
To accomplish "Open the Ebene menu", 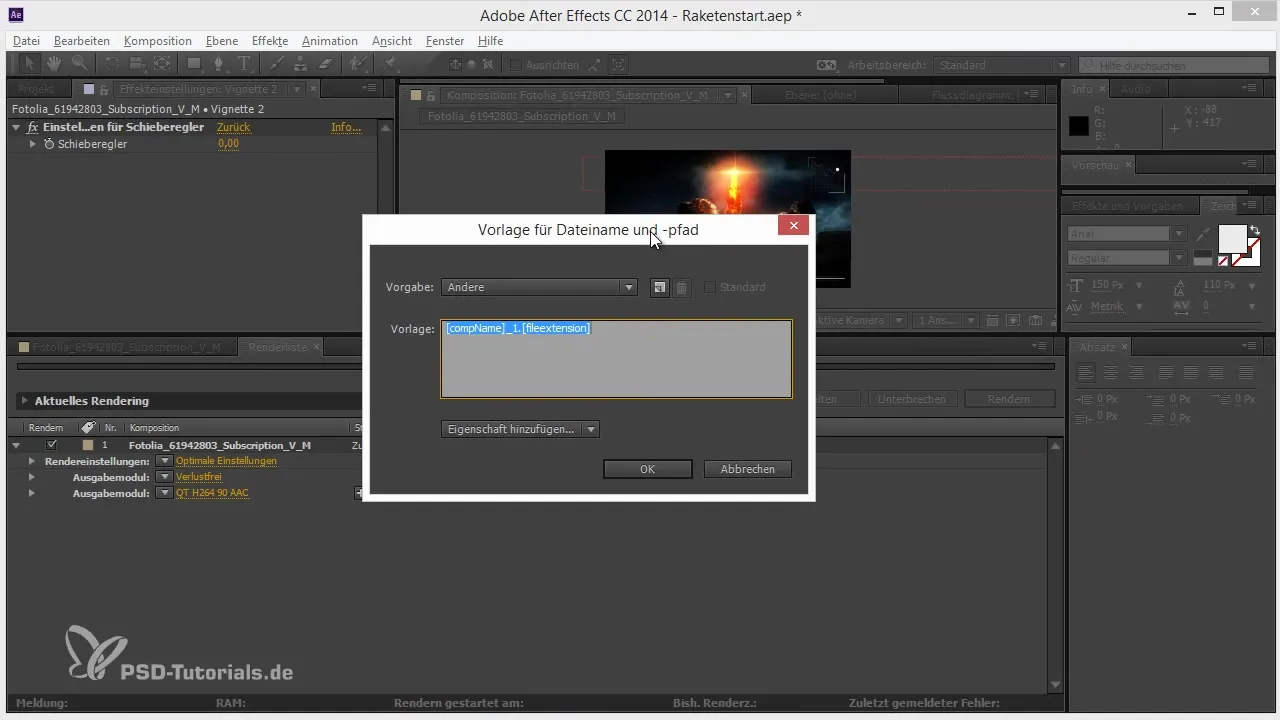I will pos(221,41).
